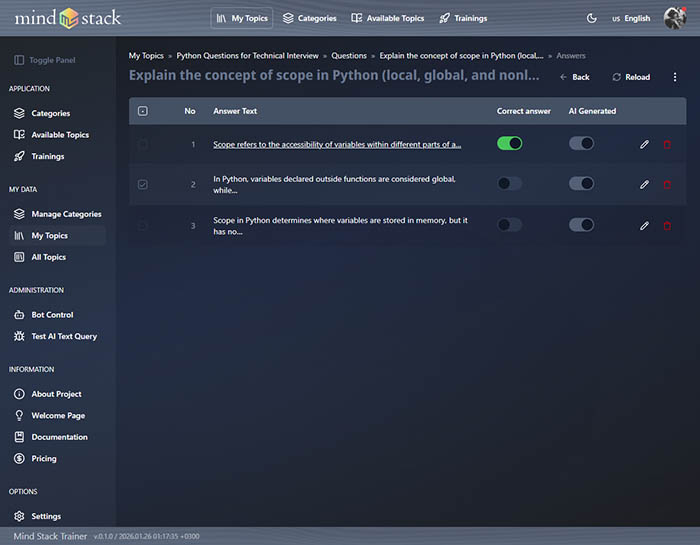Image resolution: width=700 pixels, height=545 pixels.
Task: Edit answer 3 with pencil icon
Action: [644, 225]
